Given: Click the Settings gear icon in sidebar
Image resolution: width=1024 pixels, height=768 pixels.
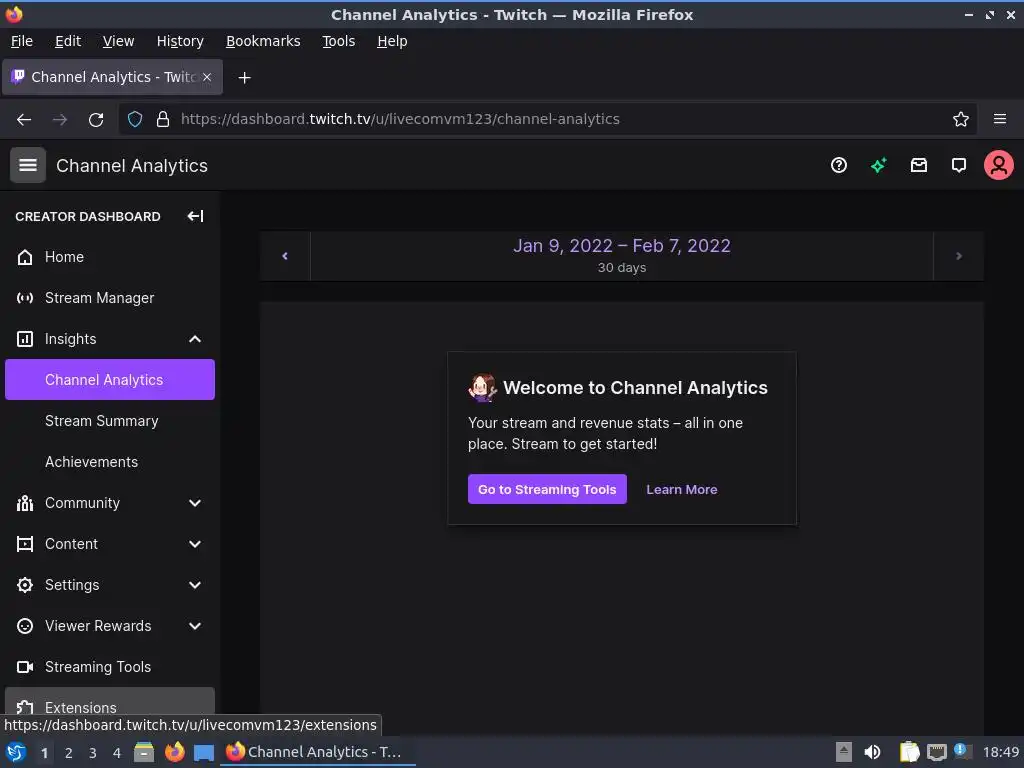Looking at the screenshot, I should pyautogui.click(x=25, y=585).
